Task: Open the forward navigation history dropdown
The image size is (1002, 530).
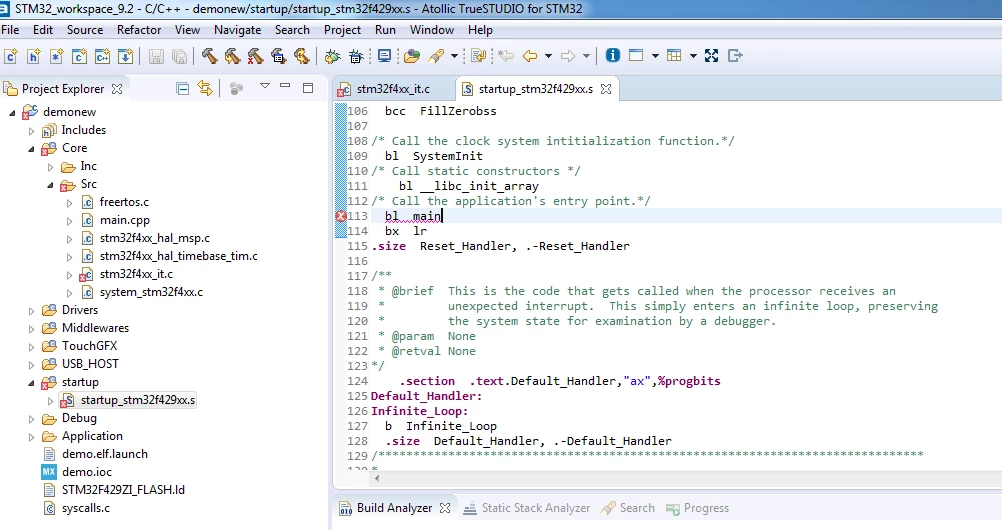Action: tap(586, 56)
